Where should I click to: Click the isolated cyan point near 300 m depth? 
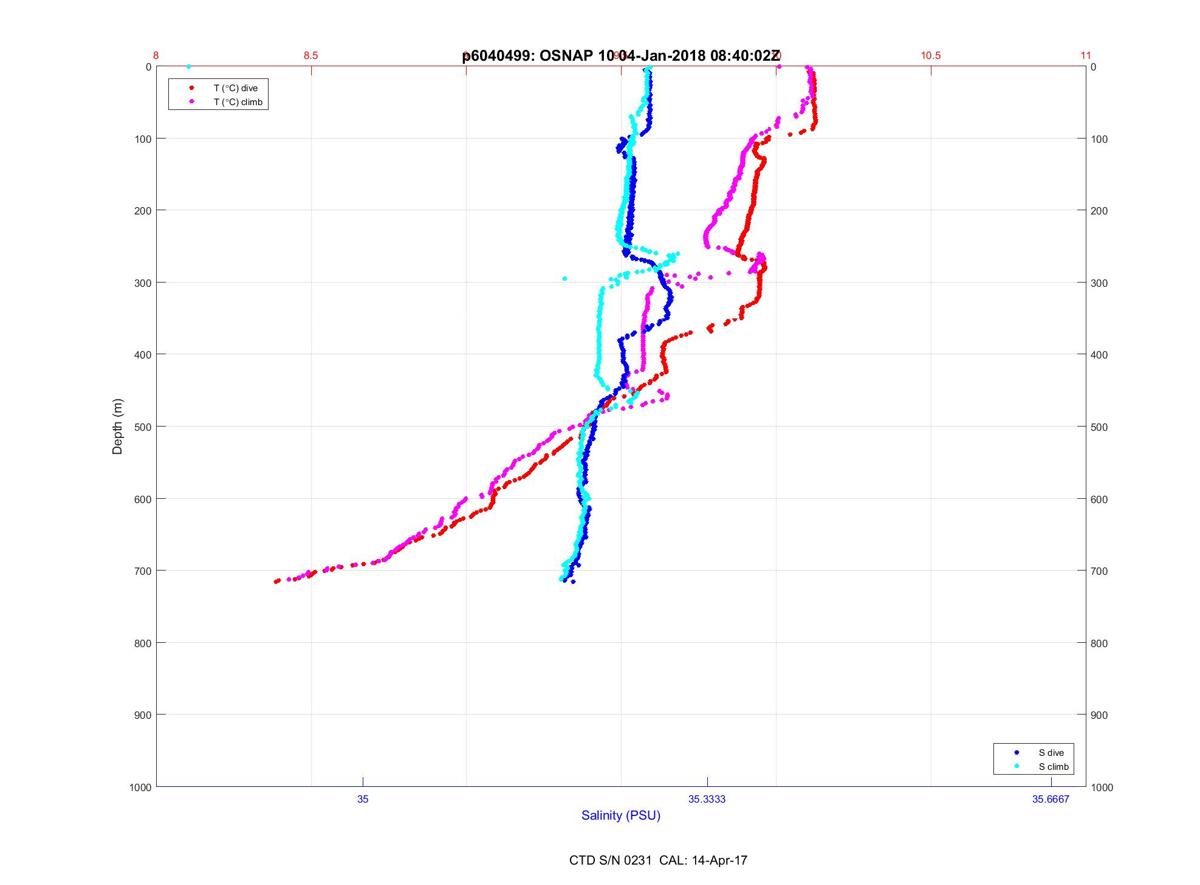point(565,279)
